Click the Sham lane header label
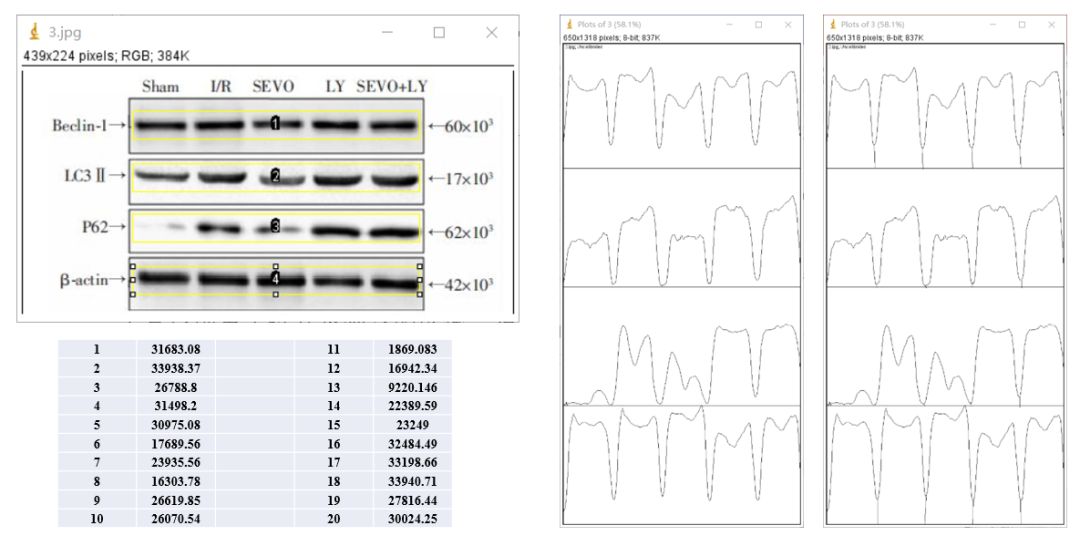Screen dimensions: 1080x546 point(160,87)
